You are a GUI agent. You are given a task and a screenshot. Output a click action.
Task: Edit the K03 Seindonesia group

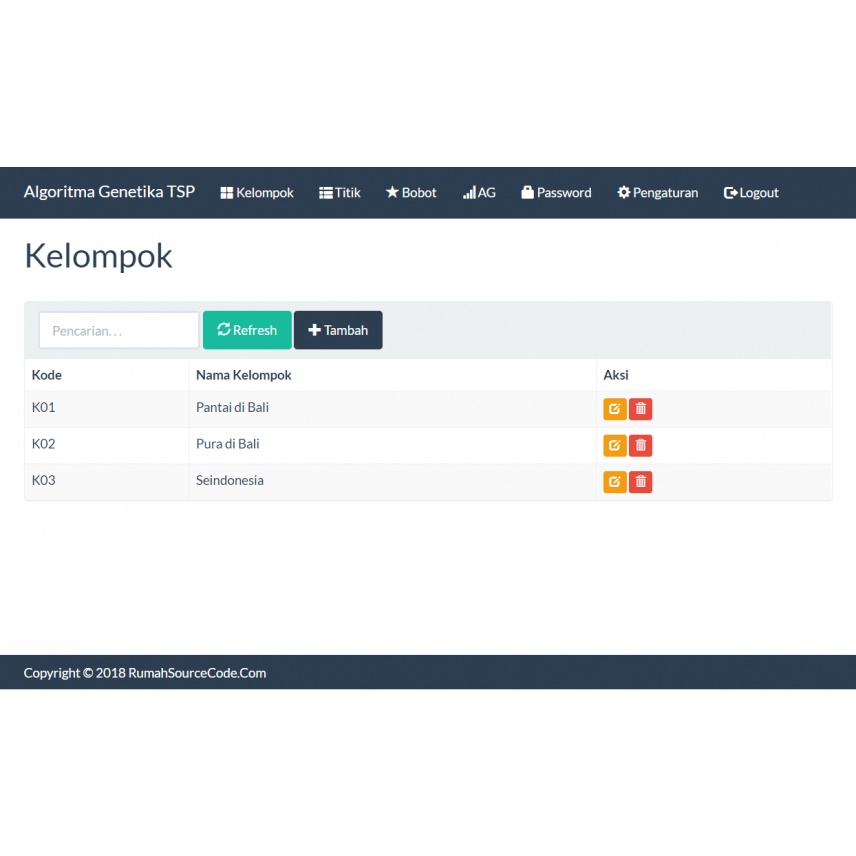click(614, 482)
